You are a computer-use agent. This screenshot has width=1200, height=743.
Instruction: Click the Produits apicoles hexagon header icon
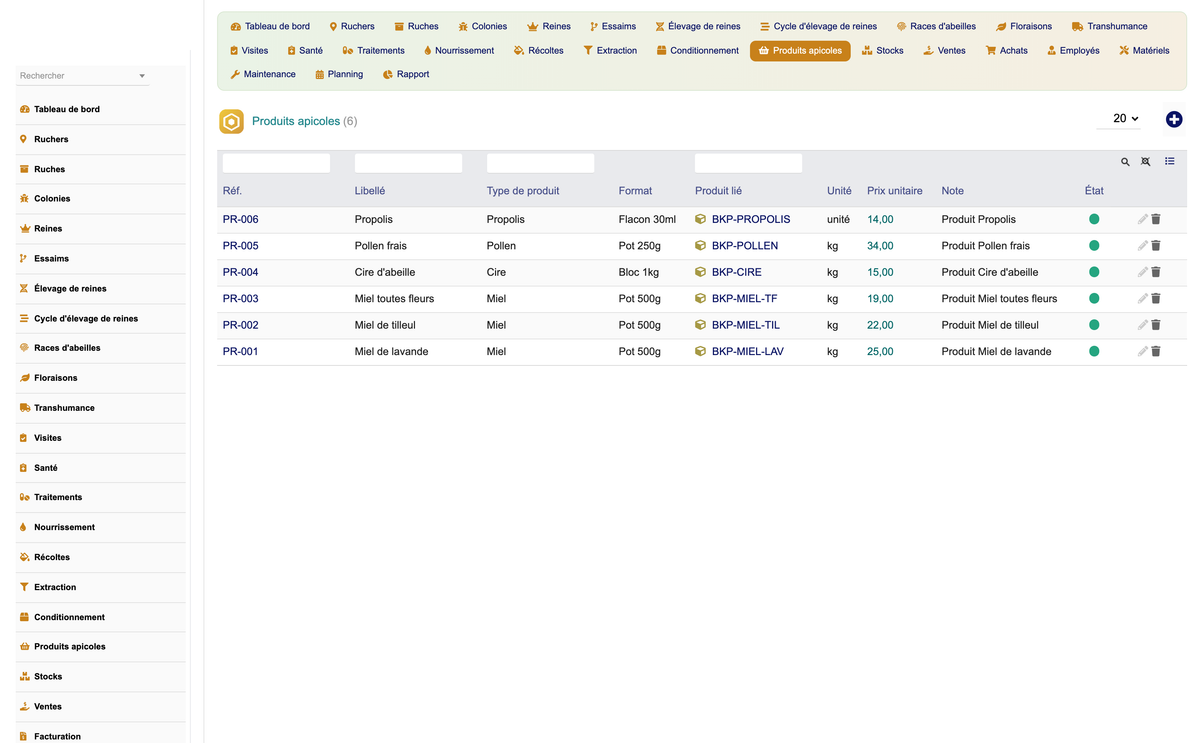(x=231, y=121)
